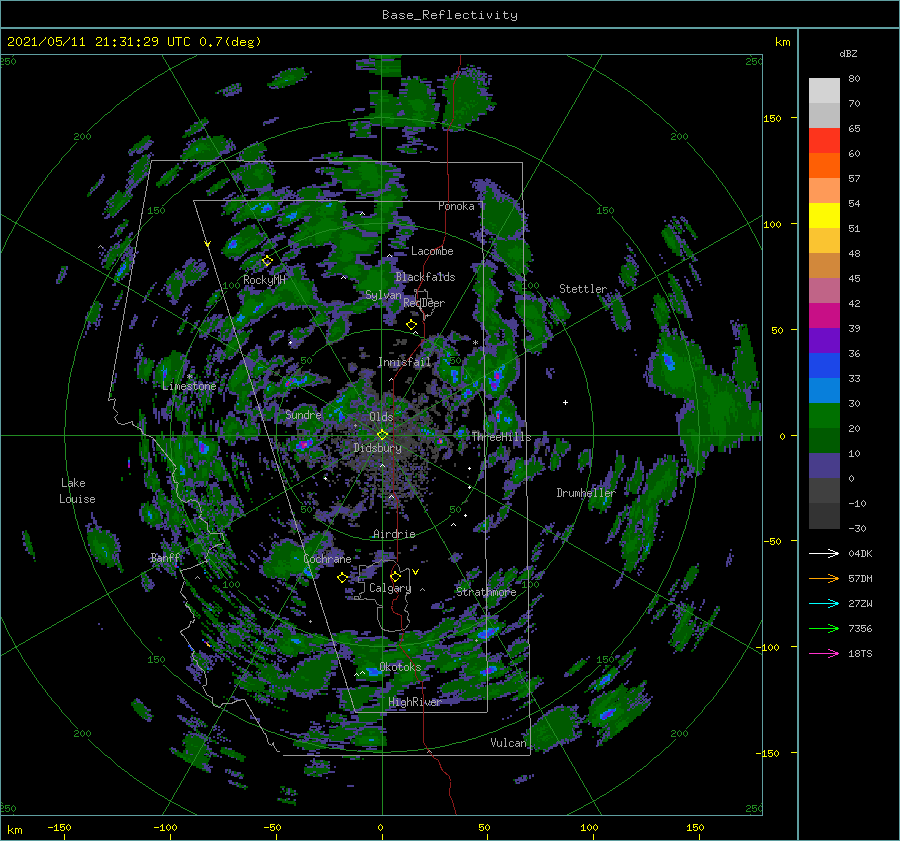Click the Ponoka city label
Screen dimensions: 900x841
coord(456,206)
